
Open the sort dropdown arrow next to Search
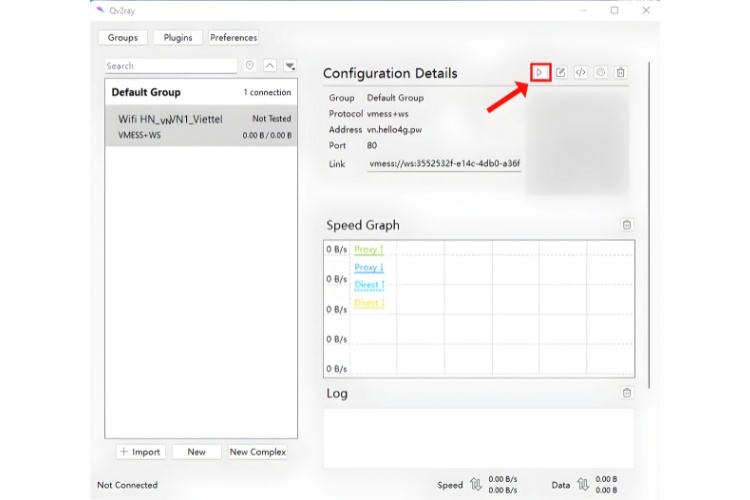tap(290, 66)
